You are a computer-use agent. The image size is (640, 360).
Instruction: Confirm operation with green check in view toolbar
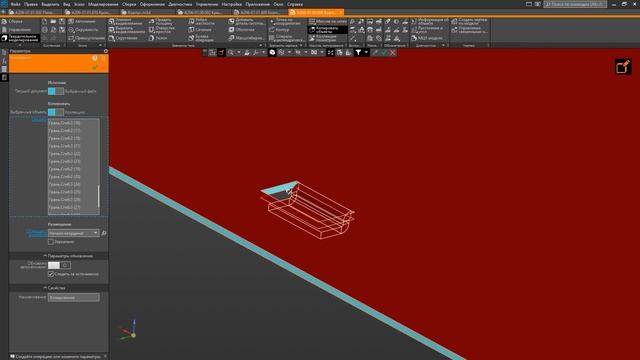pyautogui.click(x=384, y=52)
